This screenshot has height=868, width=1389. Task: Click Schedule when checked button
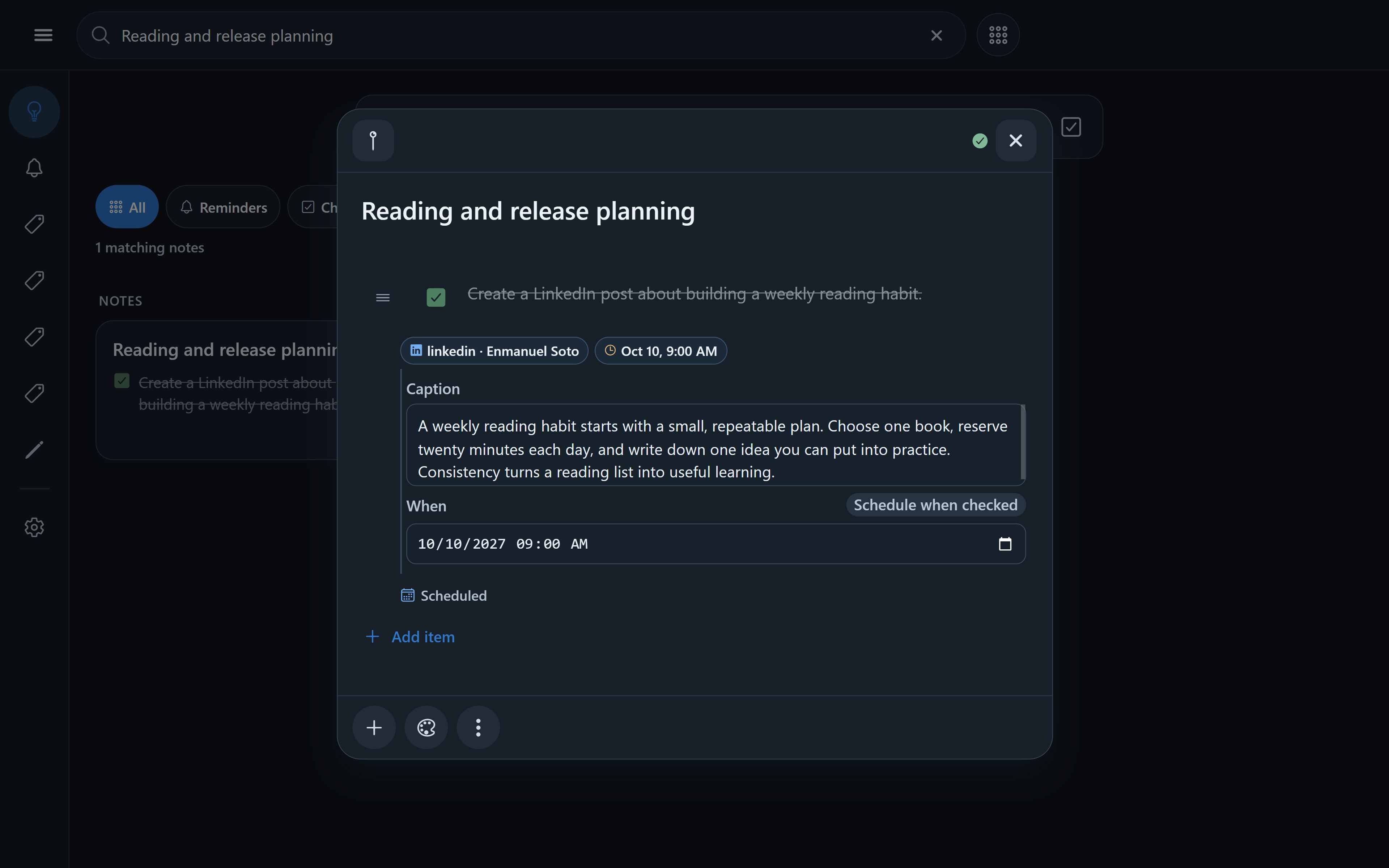click(x=935, y=505)
